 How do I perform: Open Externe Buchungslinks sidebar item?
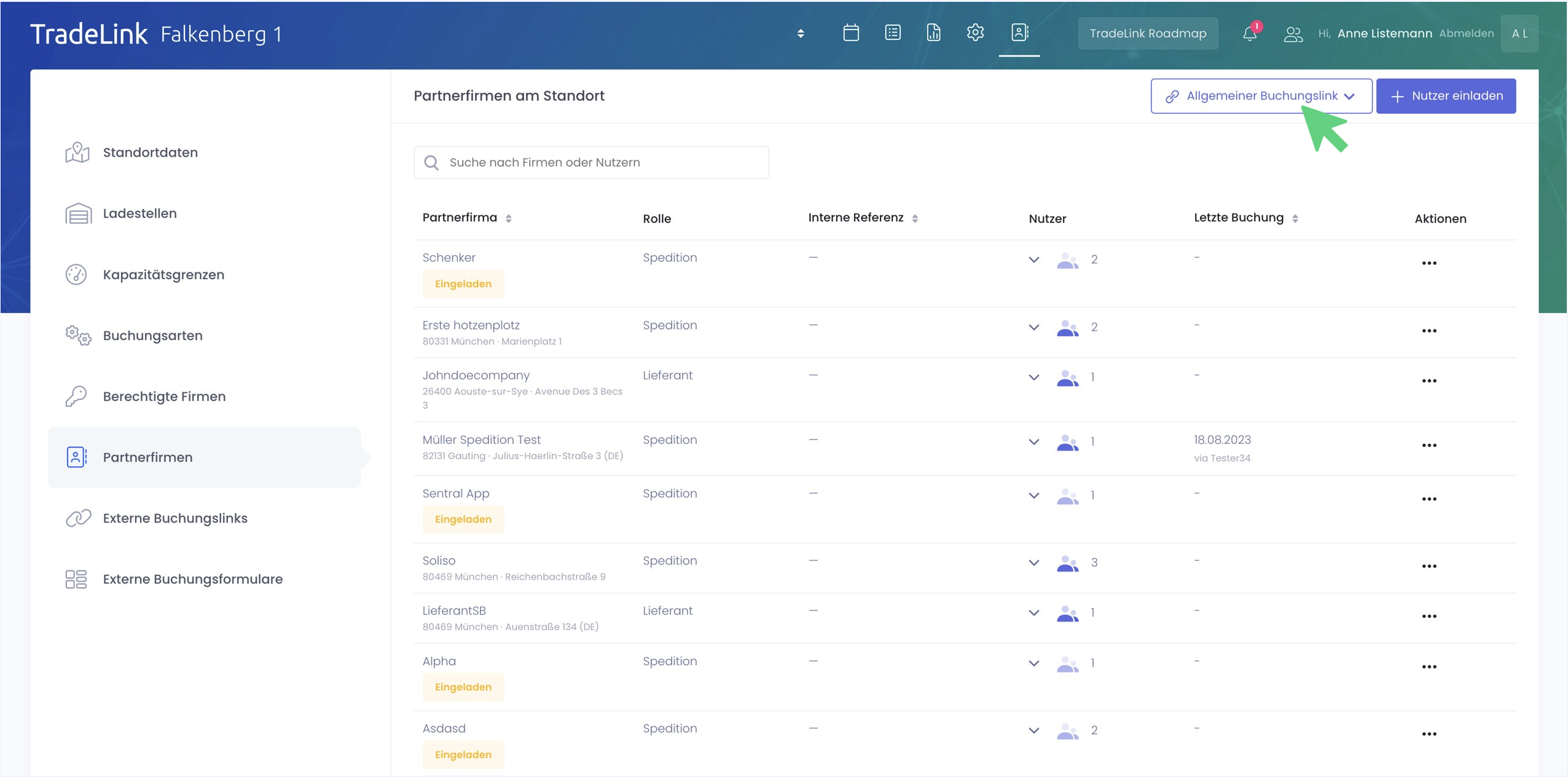175,518
